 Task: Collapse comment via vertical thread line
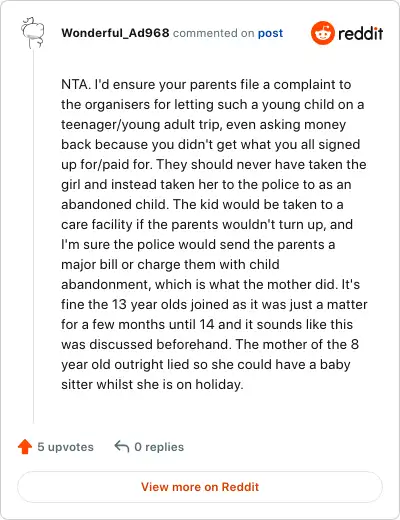(33, 237)
